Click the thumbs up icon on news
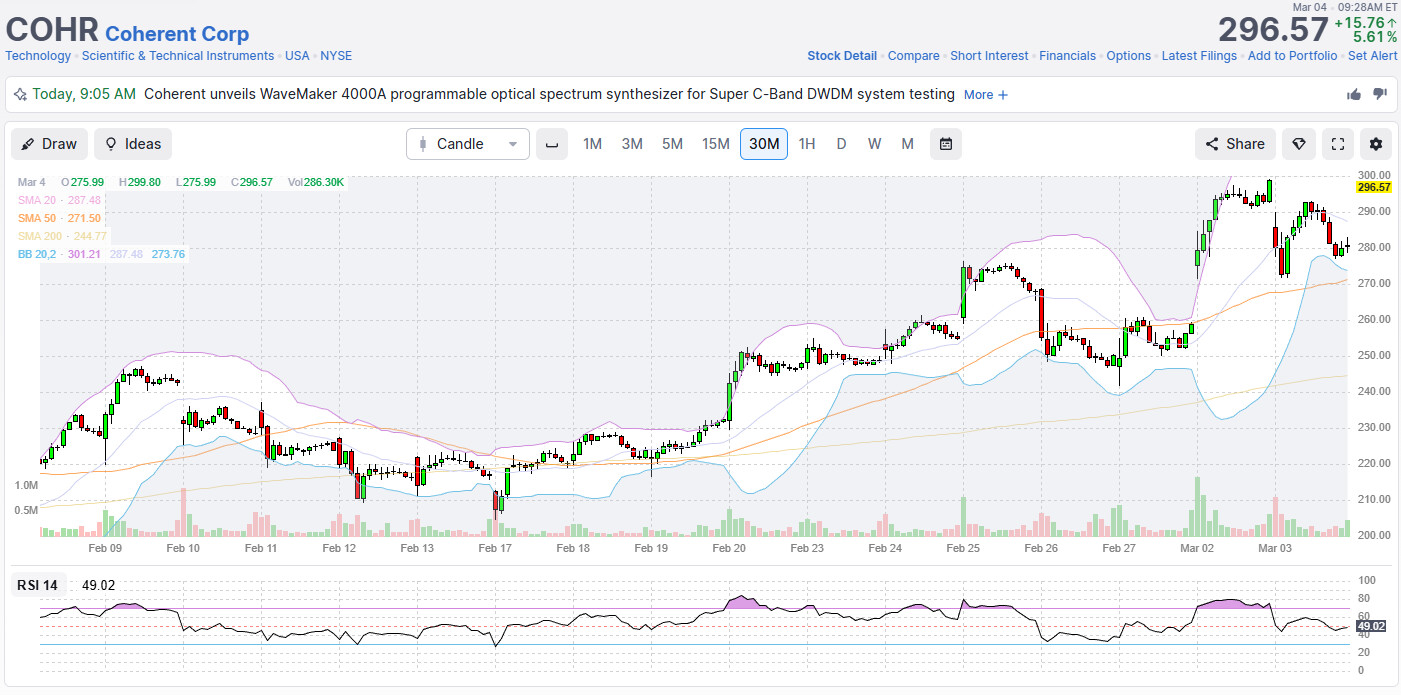 (x=1353, y=94)
